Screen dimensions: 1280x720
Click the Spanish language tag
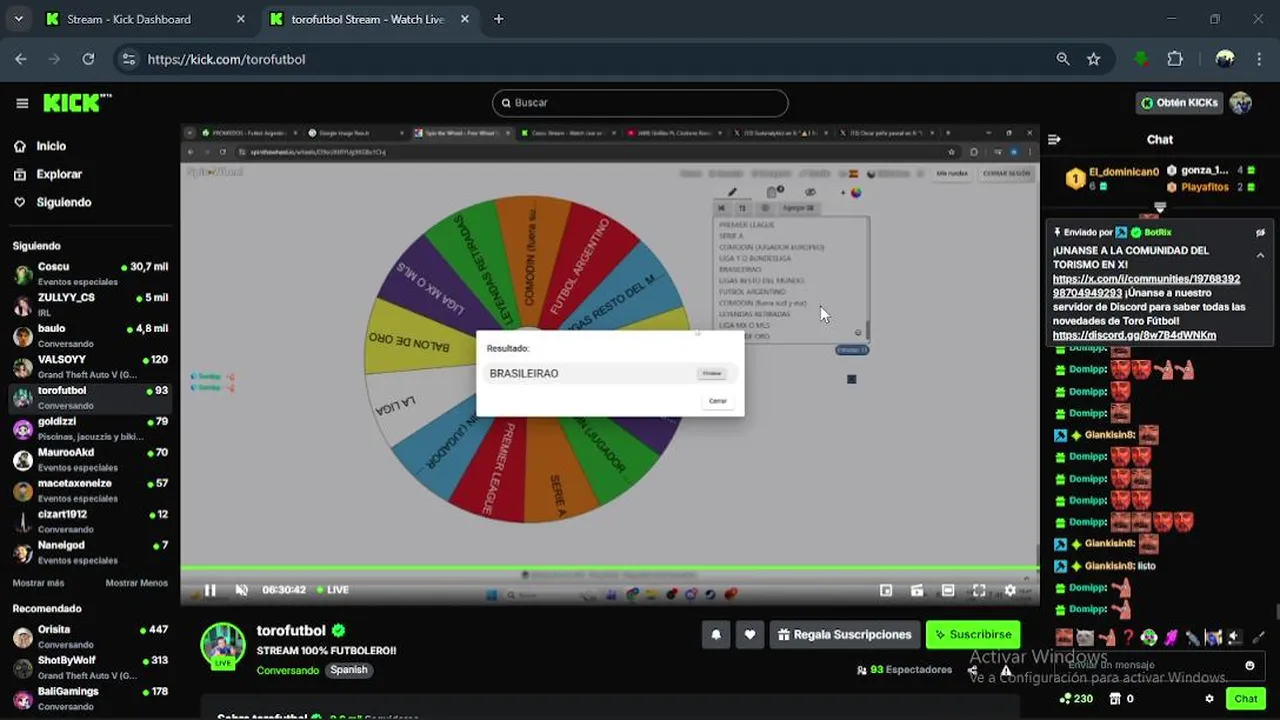coord(349,670)
